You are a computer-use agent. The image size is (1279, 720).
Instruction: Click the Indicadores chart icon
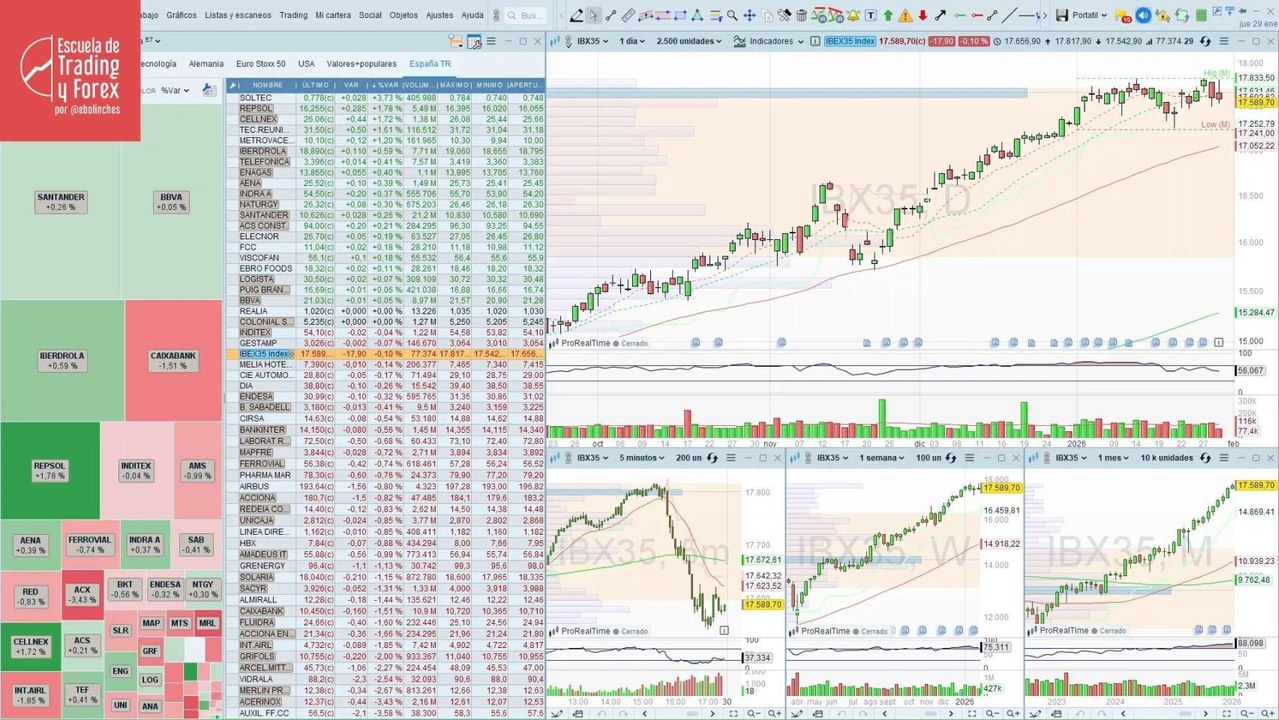point(740,41)
